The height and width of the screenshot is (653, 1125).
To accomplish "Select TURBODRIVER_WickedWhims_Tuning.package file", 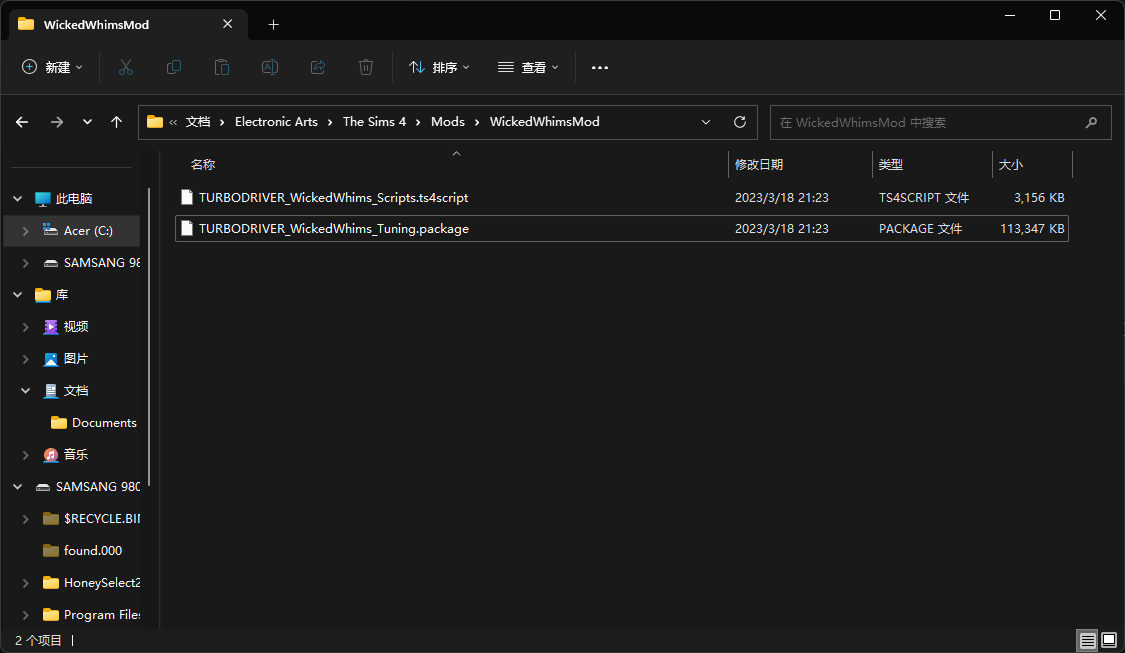I will coord(622,228).
